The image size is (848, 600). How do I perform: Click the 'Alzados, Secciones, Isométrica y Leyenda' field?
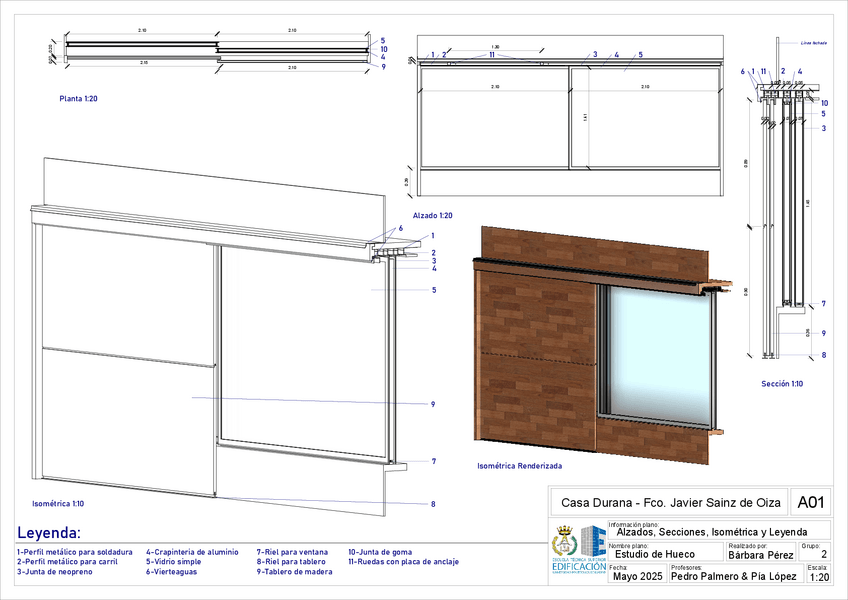click(720, 532)
